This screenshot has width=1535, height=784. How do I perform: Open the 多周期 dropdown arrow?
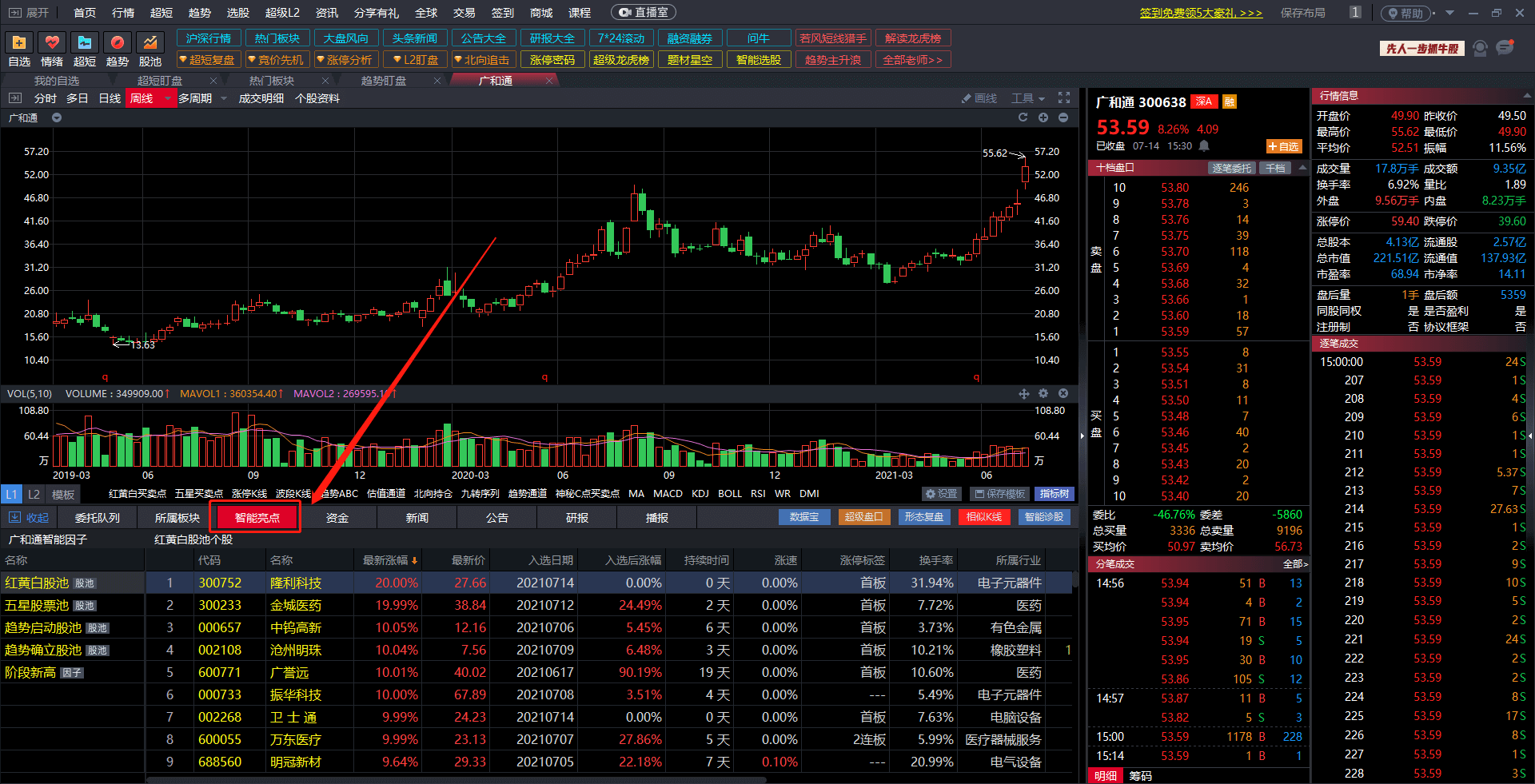(224, 98)
